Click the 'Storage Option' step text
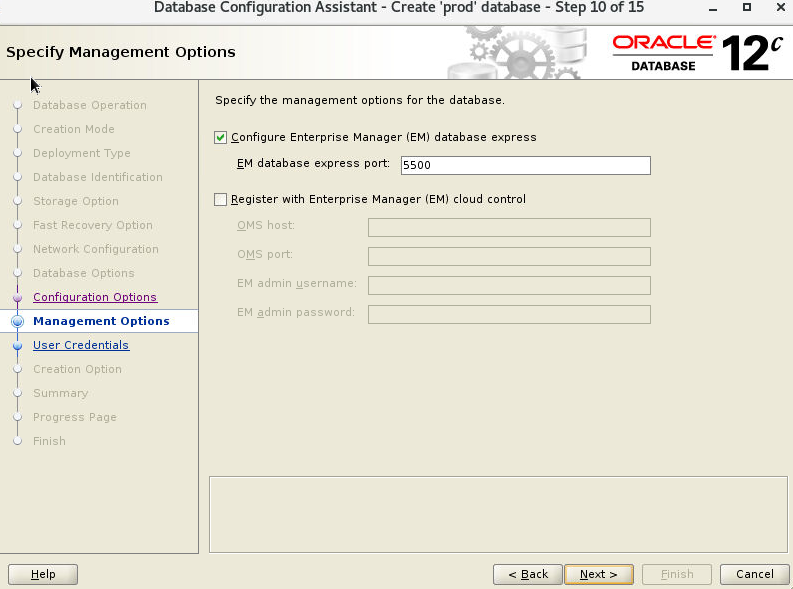The width and height of the screenshot is (793, 589). tap(76, 201)
